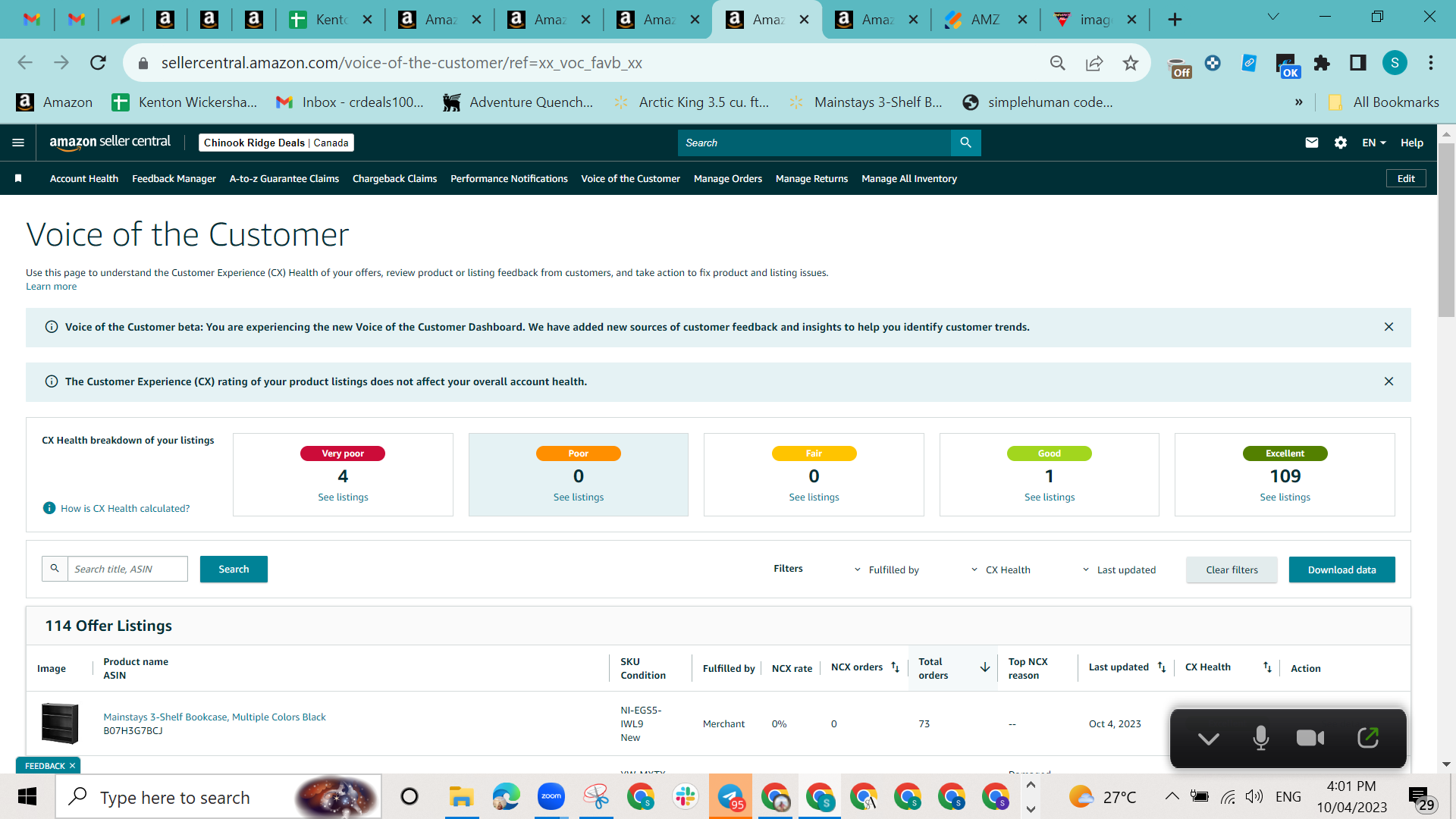The width and height of the screenshot is (1456, 819).
Task: Click the Chinook Ridge Deals Canada account selector
Action: [x=276, y=143]
